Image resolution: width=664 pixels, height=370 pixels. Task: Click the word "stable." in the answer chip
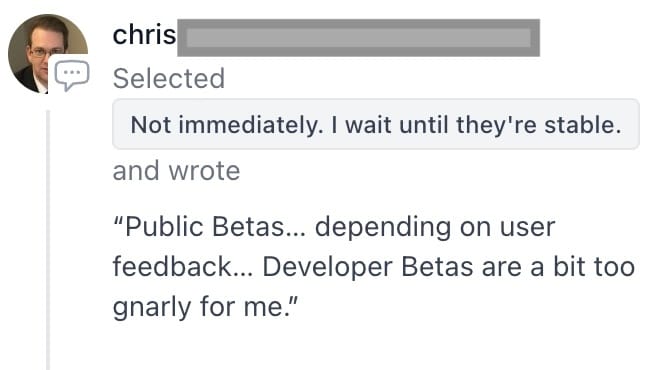coord(582,125)
